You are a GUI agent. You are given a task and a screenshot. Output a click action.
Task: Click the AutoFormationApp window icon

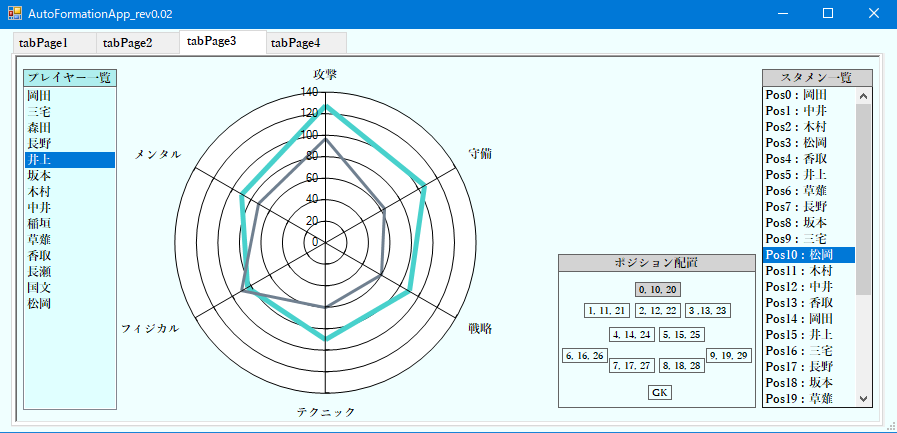[x=14, y=13]
